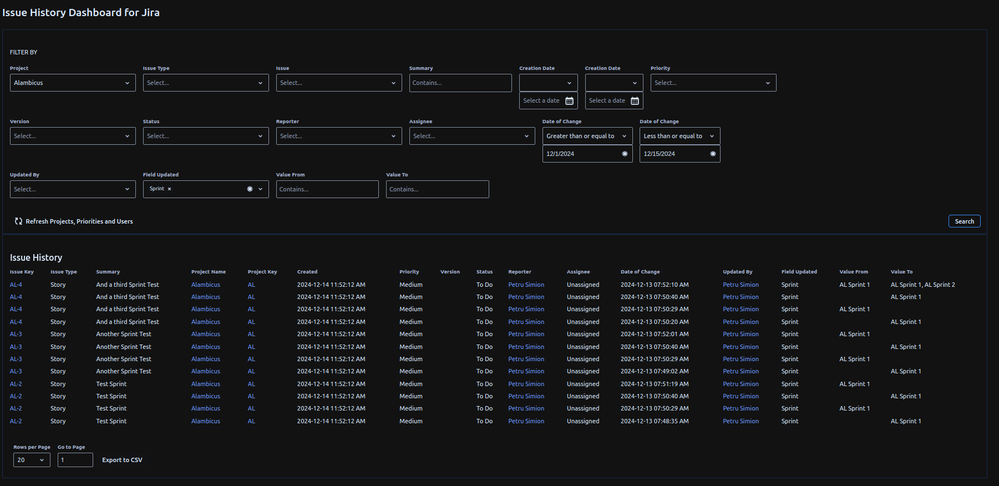Expand the Field Updated dropdown arrow
This screenshot has height=486, width=999.
261,189
